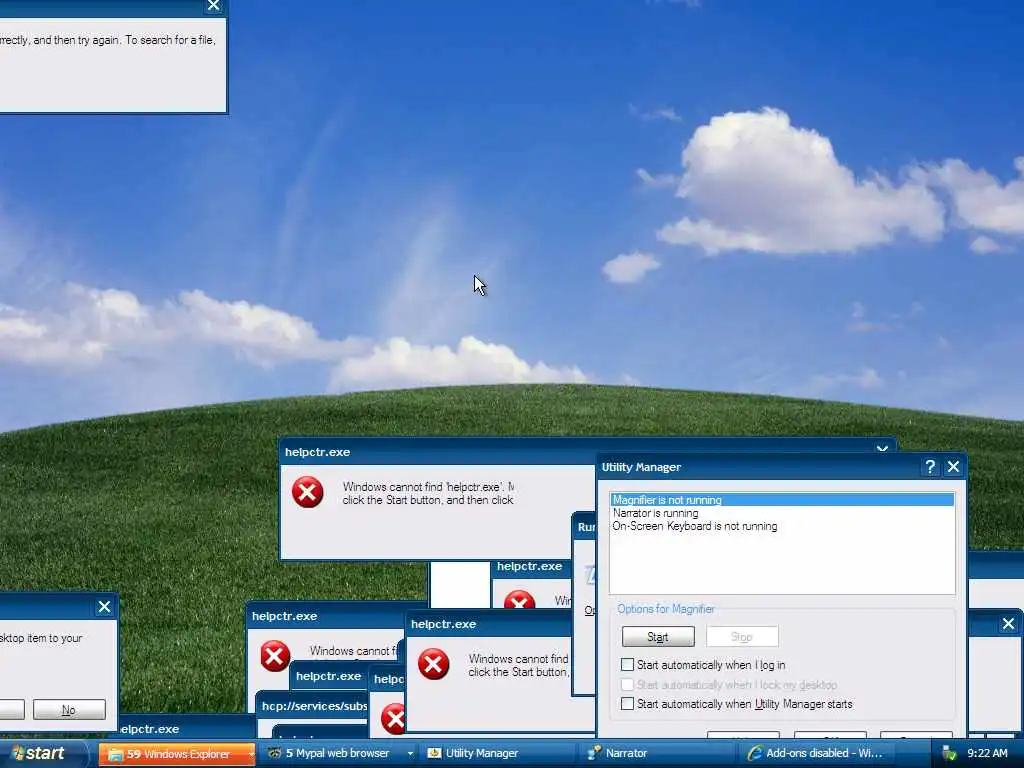Open the Windows start menu
This screenshot has width=1024, height=768.
click(x=42, y=754)
